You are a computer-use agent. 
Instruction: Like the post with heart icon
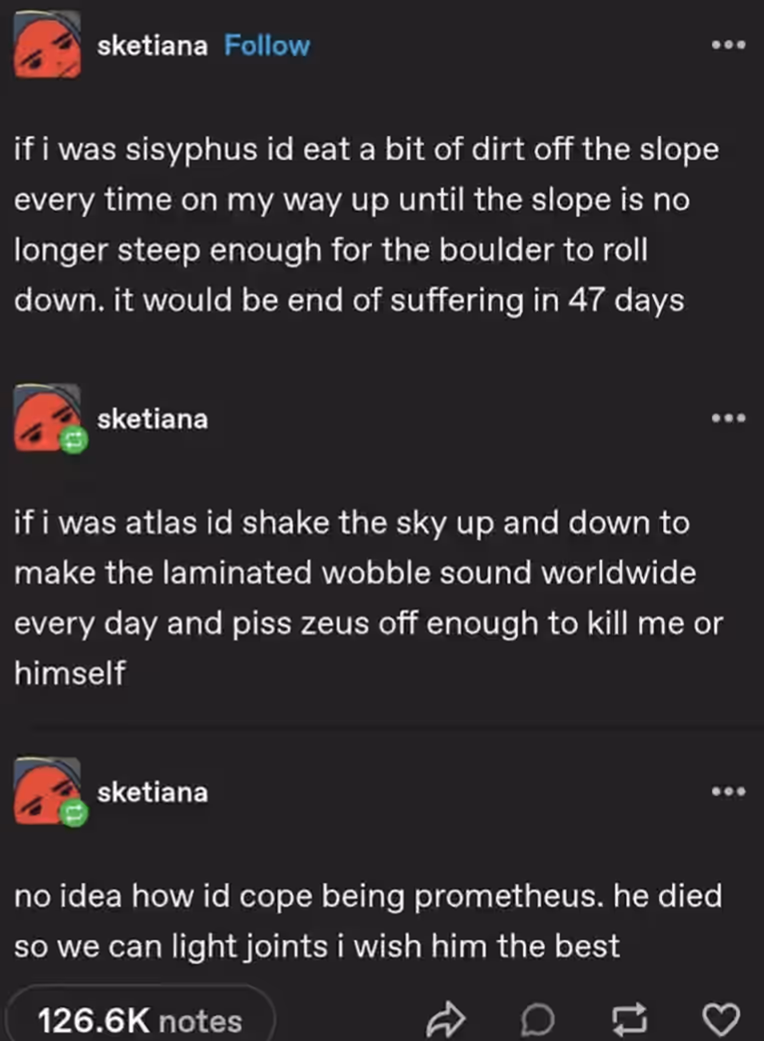point(721,1019)
